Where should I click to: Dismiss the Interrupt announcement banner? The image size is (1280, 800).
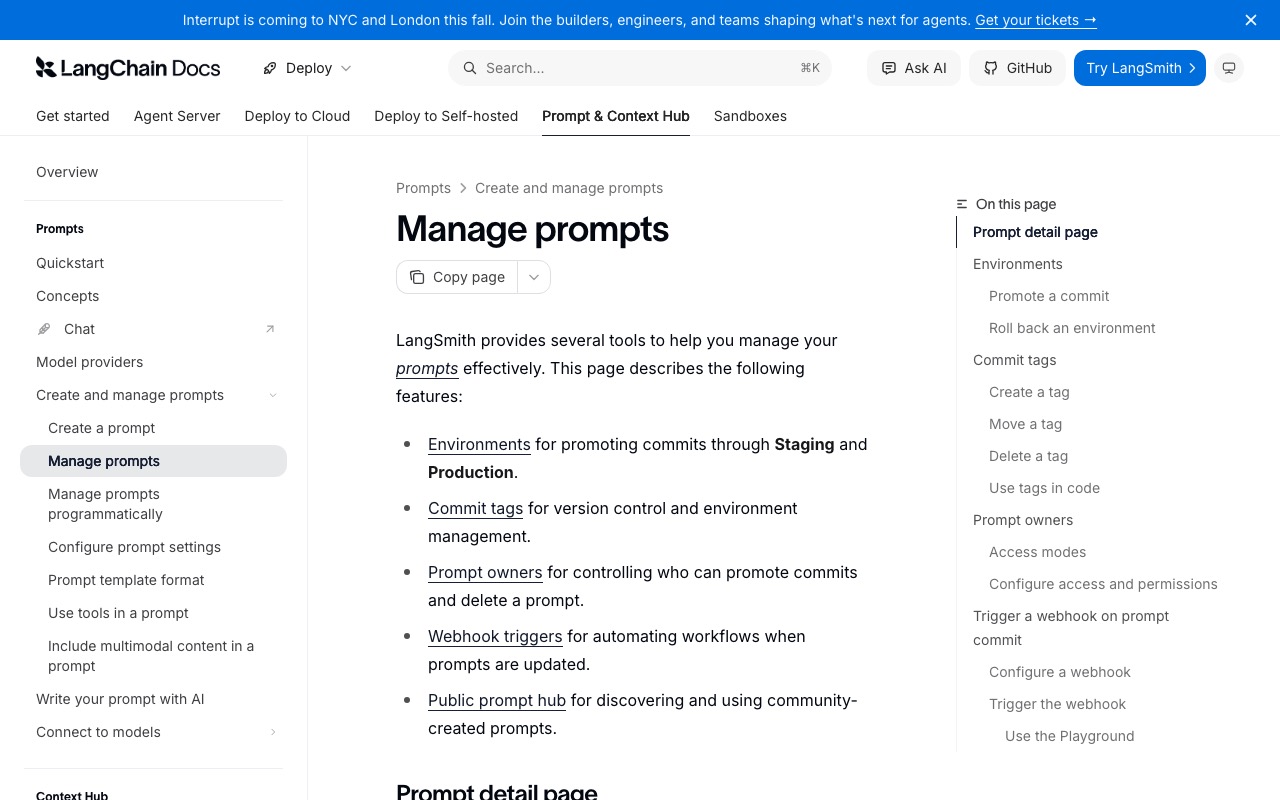tap(1251, 20)
